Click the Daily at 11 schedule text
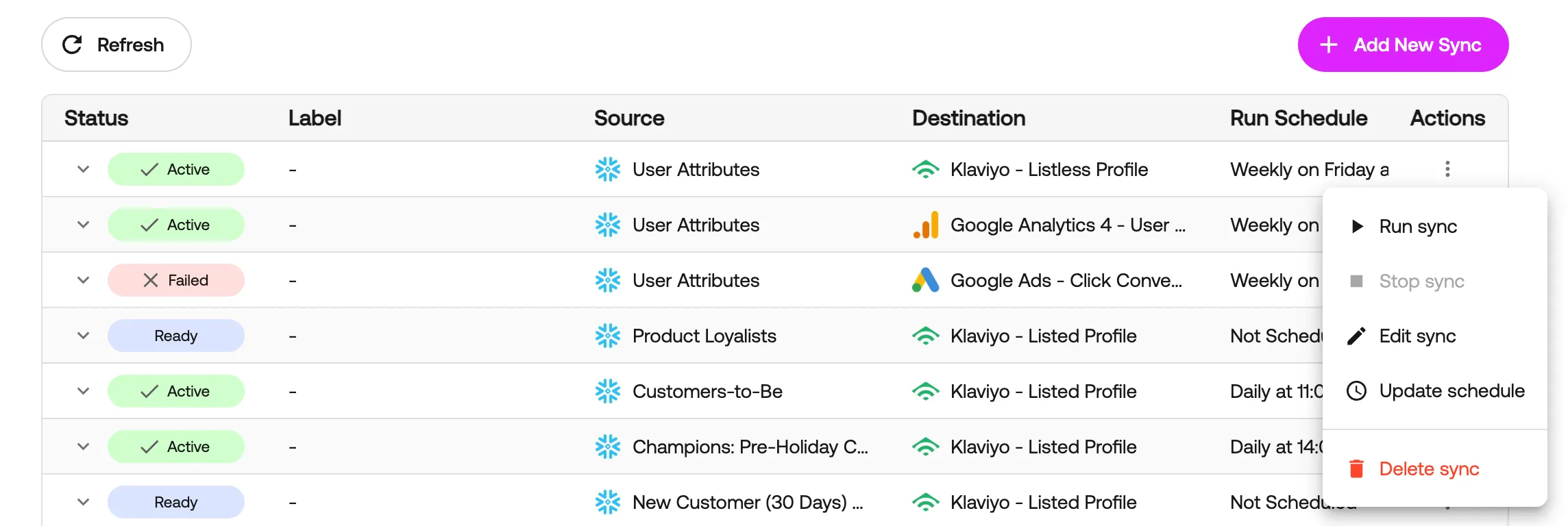Viewport: 1568px width, 526px height. click(1276, 391)
